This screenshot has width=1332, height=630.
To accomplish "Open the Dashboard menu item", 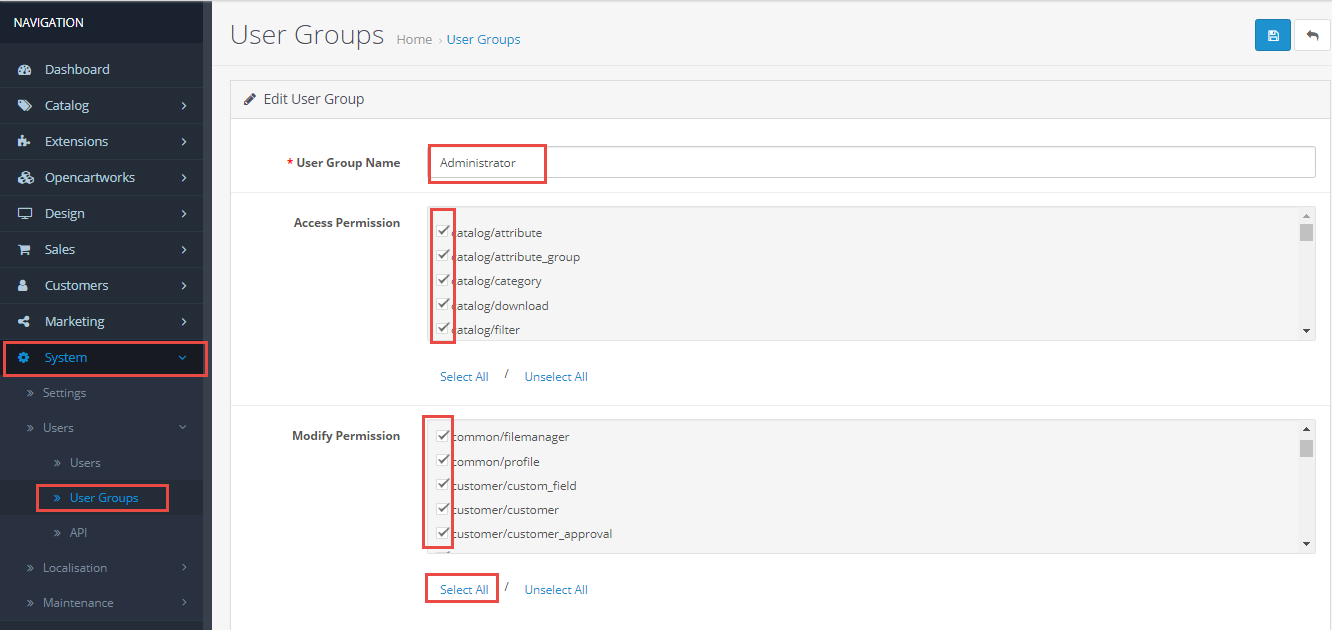I will [101, 70].
